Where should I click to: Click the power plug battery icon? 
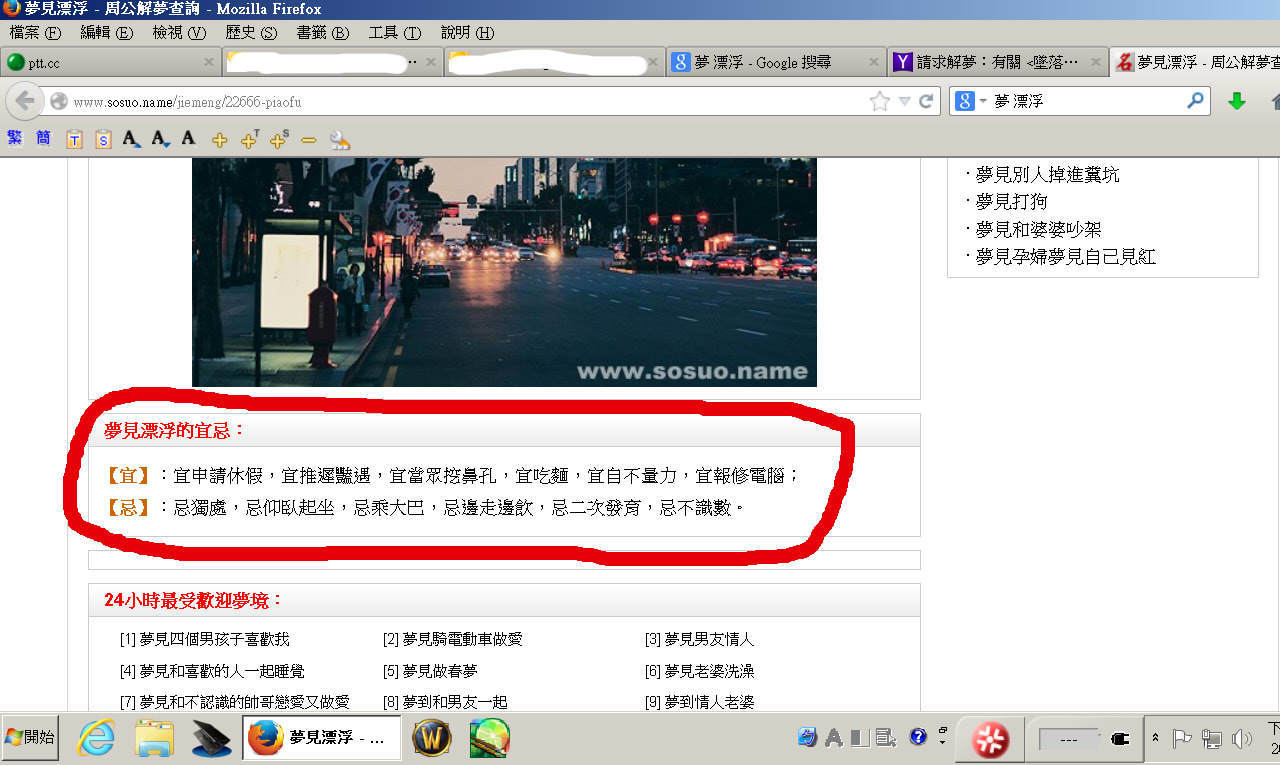[1120, 739]
